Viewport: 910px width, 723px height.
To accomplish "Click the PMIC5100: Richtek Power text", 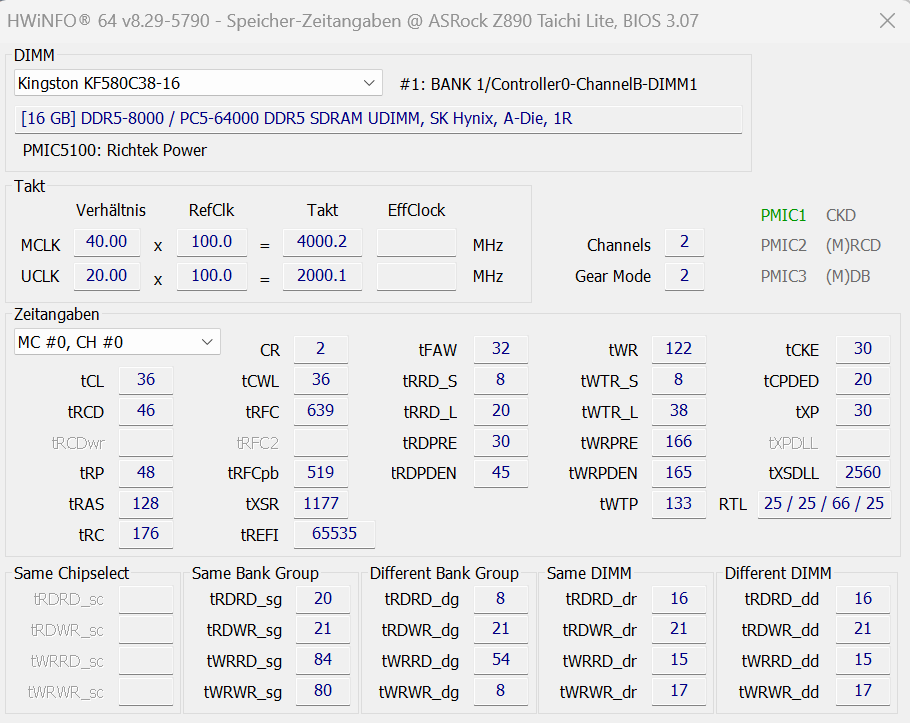I will point(114,150).
